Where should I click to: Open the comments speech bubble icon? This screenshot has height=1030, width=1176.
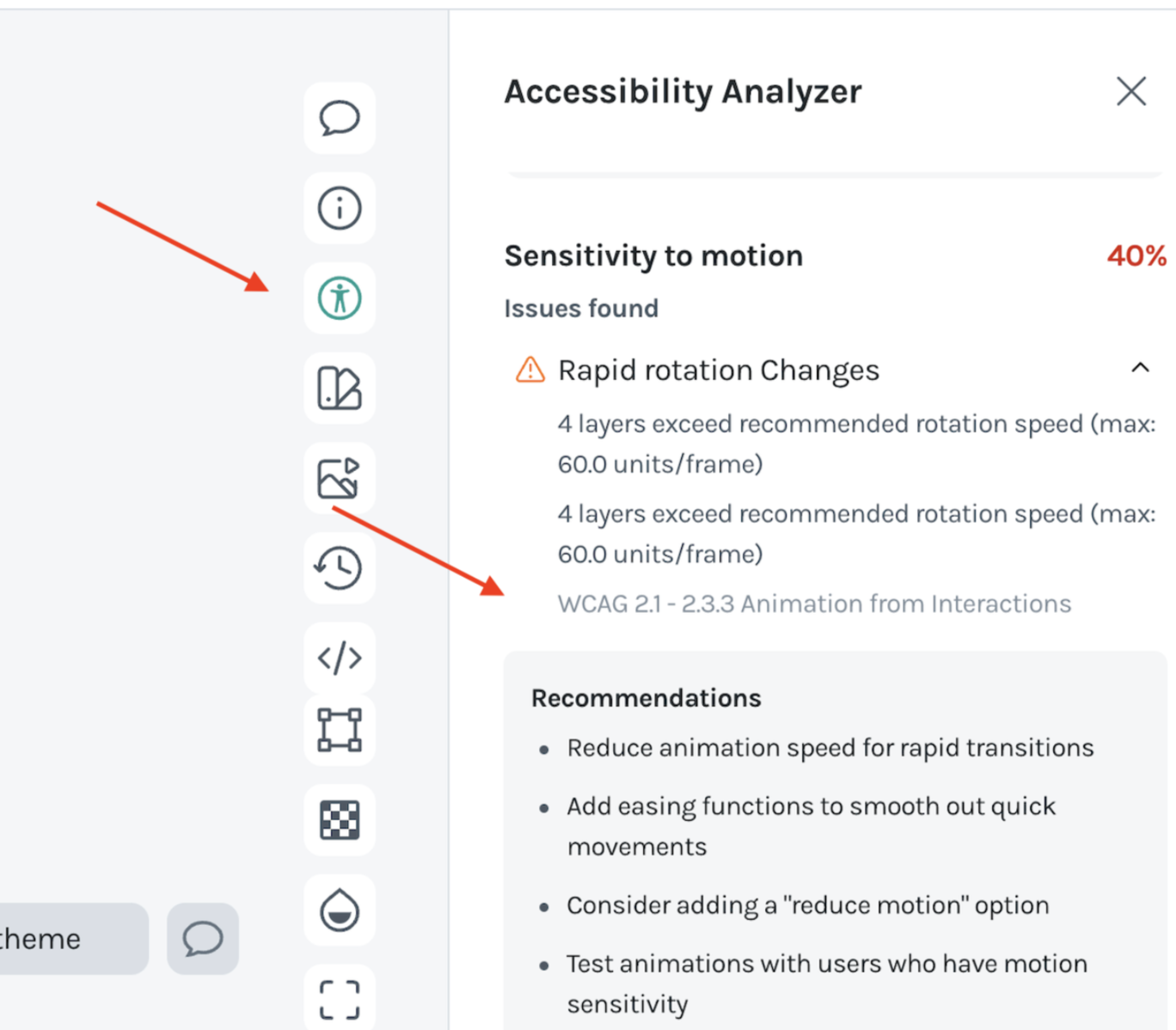point(340,118)
